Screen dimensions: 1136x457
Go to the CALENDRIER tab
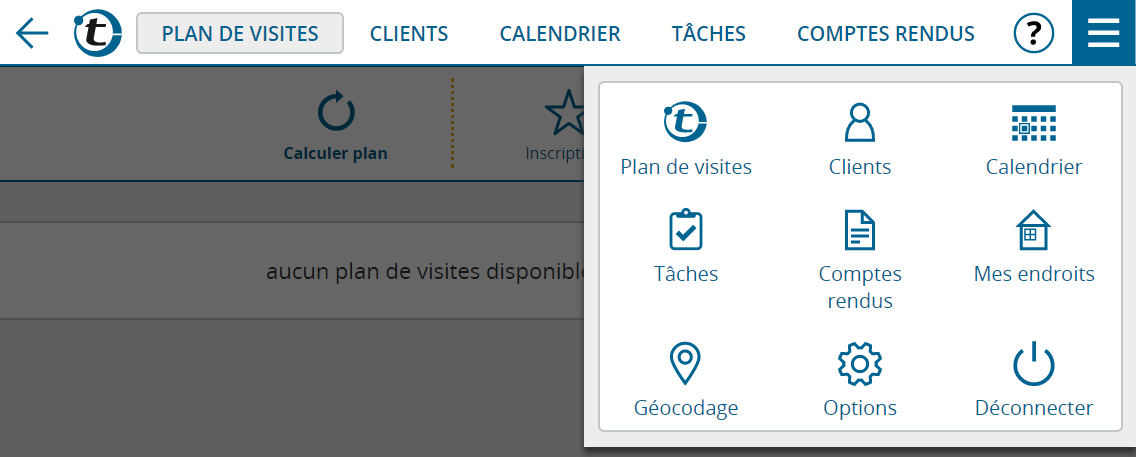560,33
